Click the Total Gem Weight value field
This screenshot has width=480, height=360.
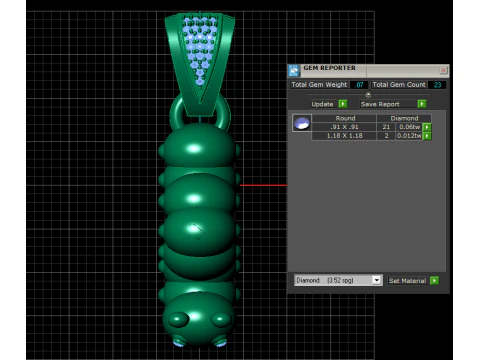tap(359, 85)
